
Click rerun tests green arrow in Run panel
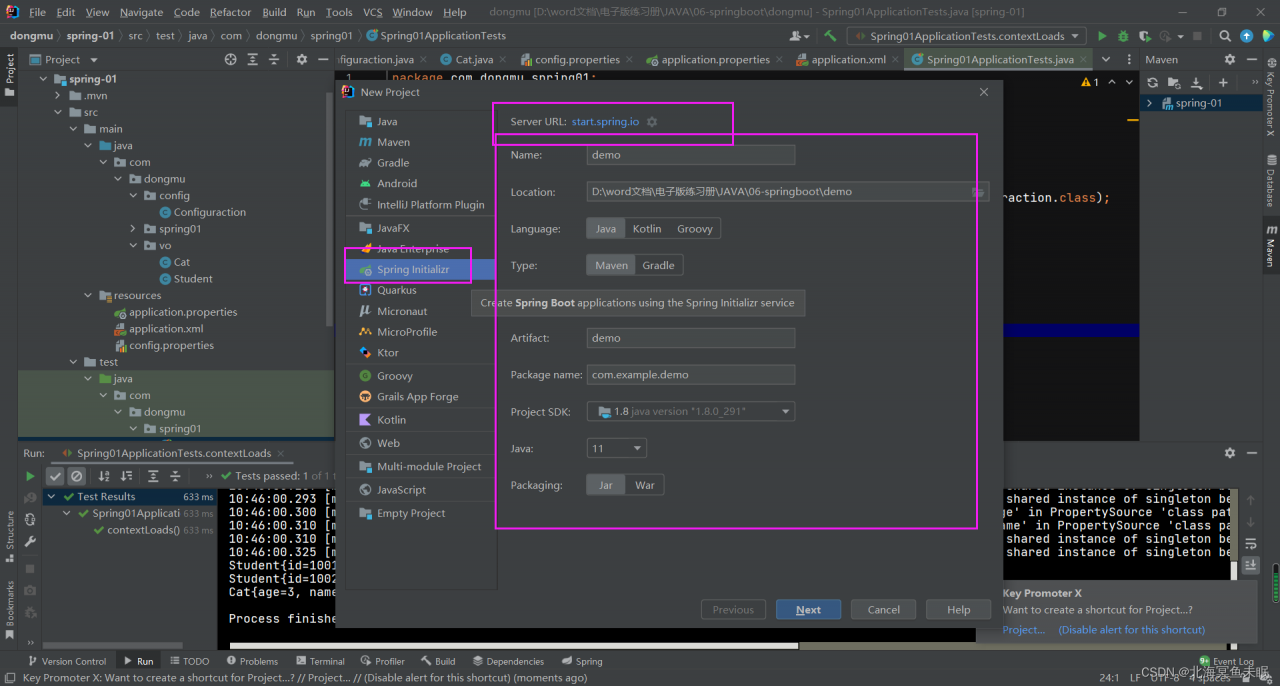click(x=30, y=476)
